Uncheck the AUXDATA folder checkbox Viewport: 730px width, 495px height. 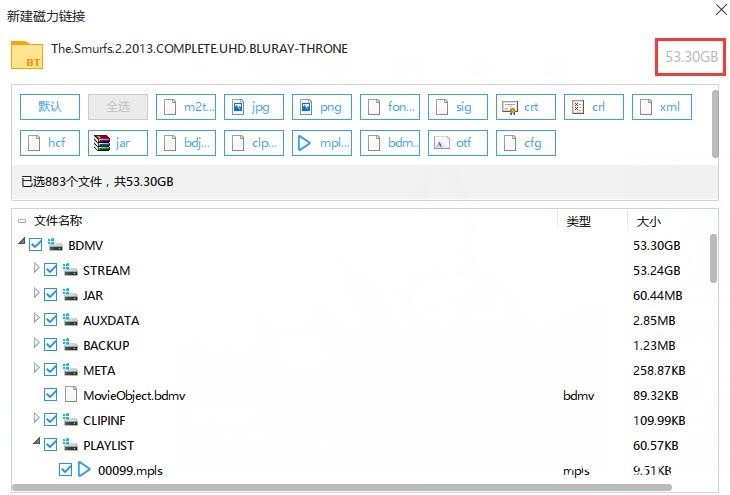pyautogui.click(x=50, y=320)
